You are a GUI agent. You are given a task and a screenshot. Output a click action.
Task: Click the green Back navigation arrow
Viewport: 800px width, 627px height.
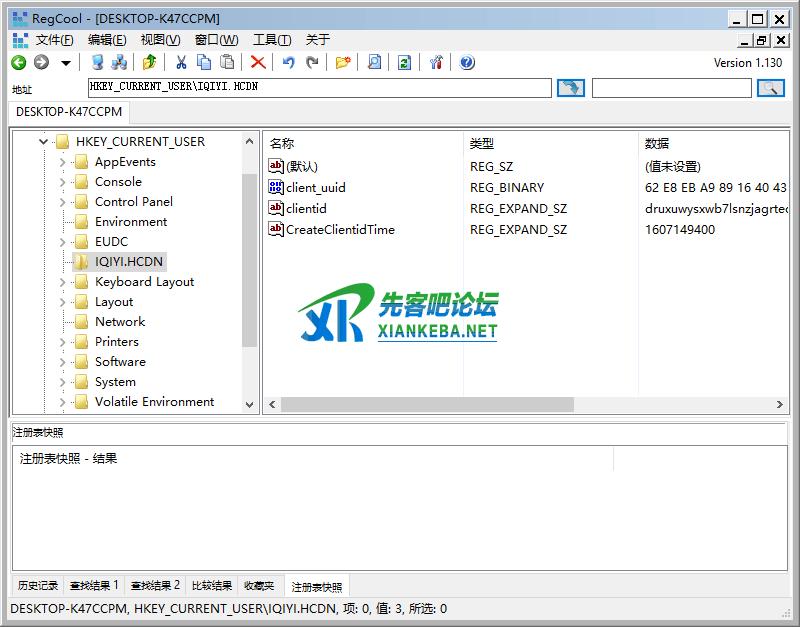click(18, 62)
